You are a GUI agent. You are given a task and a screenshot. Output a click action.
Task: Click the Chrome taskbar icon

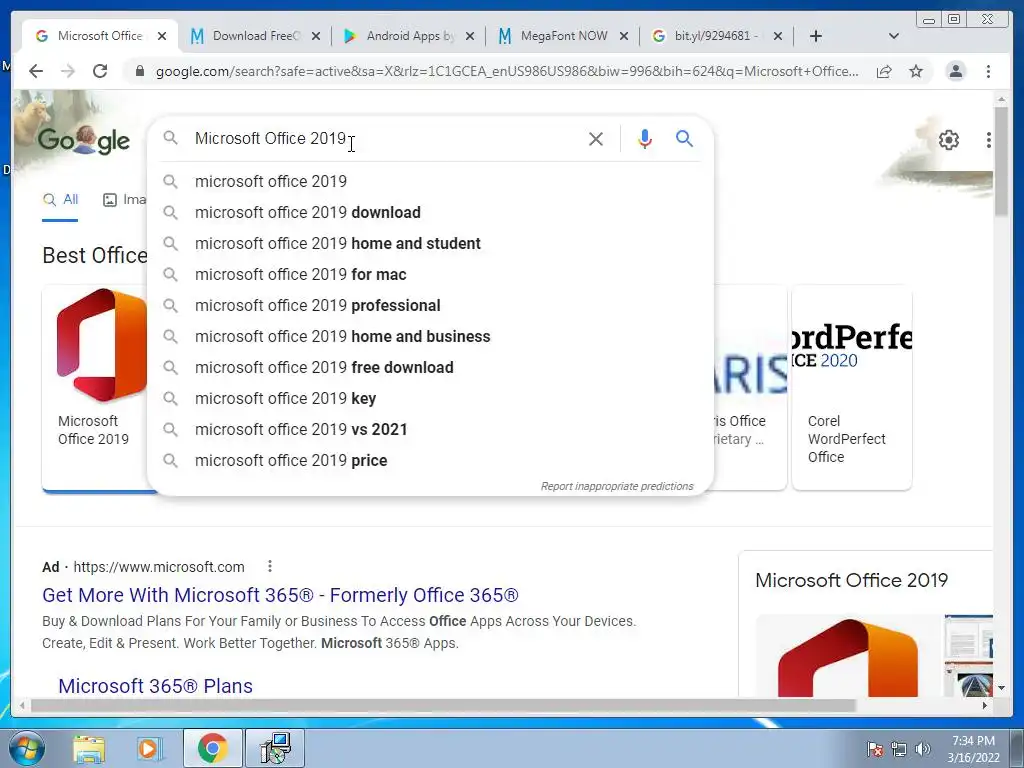(213, 748)
